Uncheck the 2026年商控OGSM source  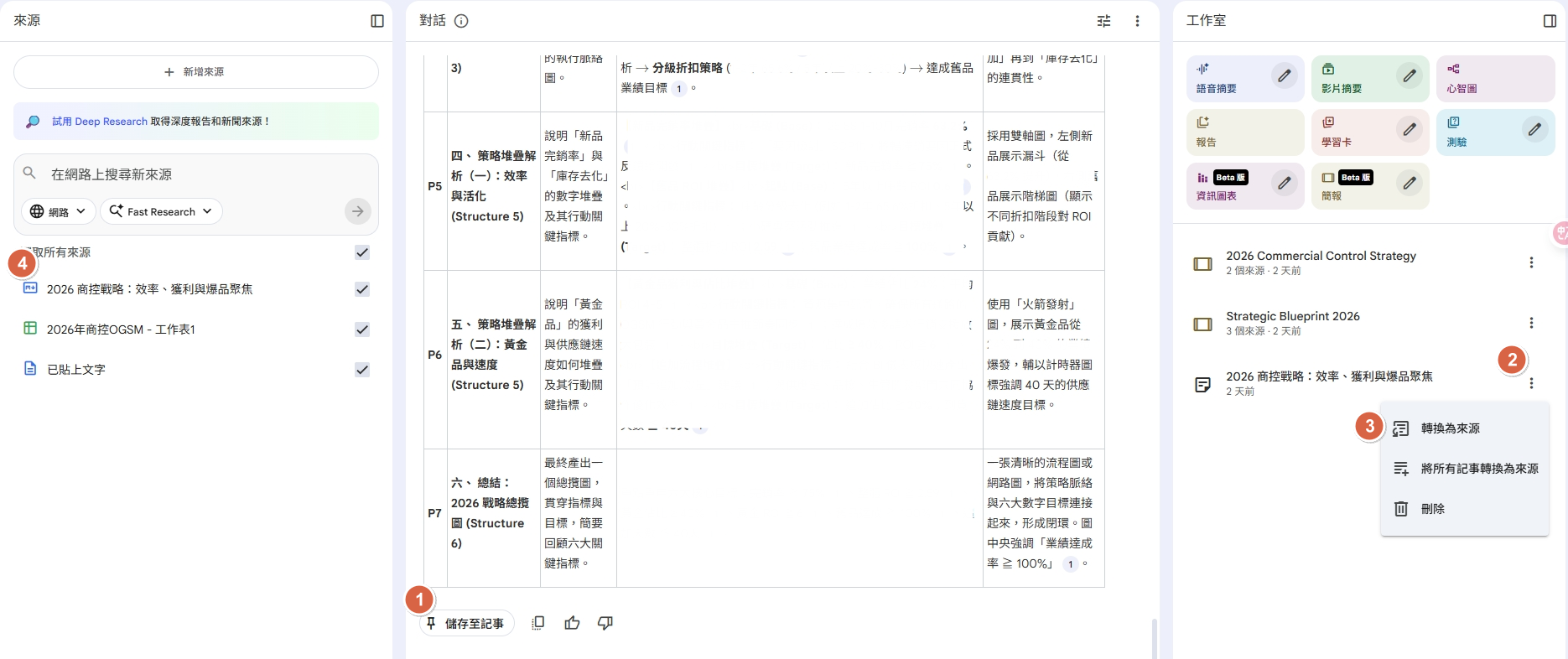point(362,329)
